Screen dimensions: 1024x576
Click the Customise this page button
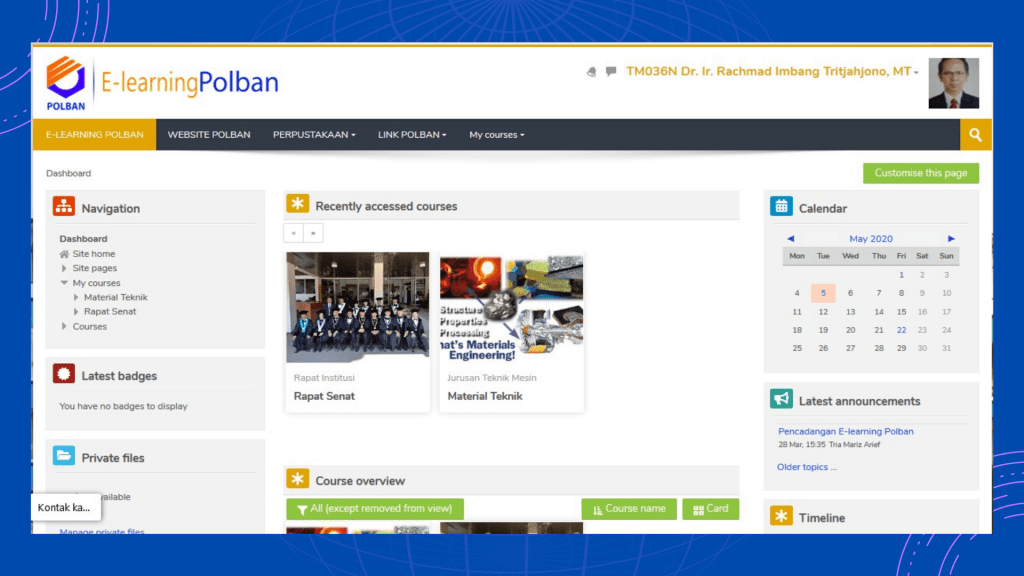click(920, 173)
